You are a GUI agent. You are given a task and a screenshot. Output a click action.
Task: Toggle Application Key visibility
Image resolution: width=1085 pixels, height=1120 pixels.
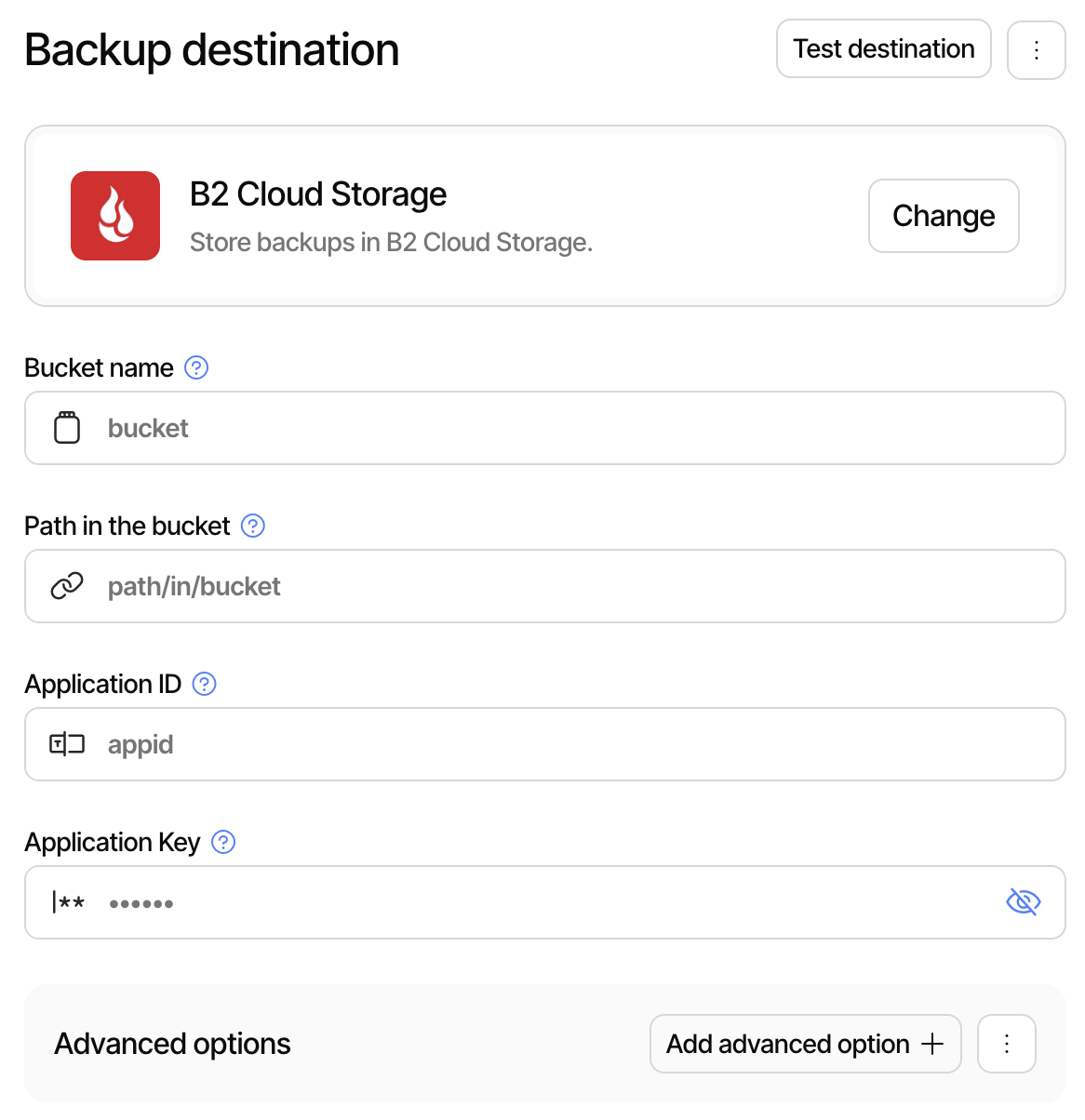pyautogui.click(x=1024, y=902)
